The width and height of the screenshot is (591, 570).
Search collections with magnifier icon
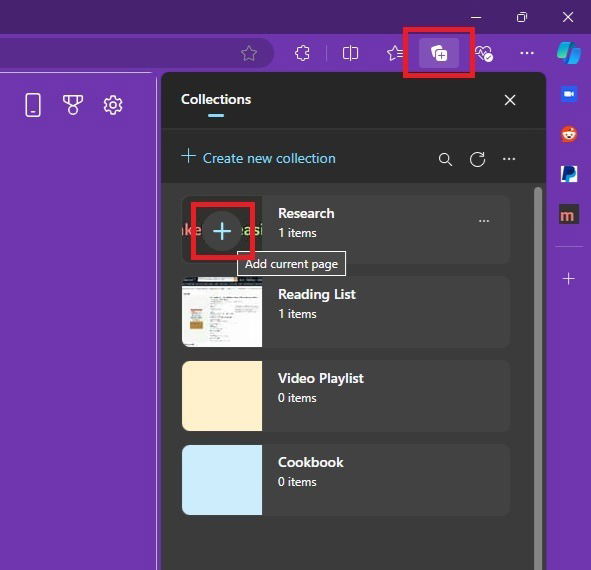pos(445,159)
